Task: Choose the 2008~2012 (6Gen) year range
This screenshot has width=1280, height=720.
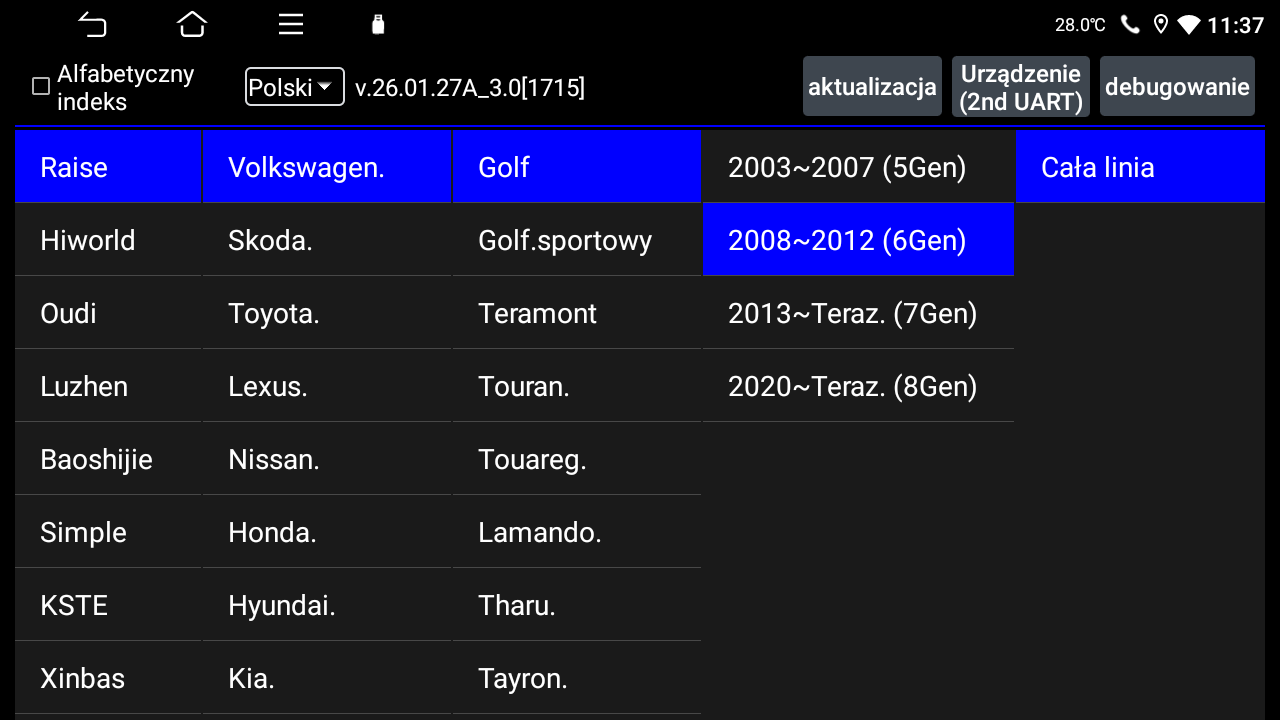Action: click(x=858, y=240)
